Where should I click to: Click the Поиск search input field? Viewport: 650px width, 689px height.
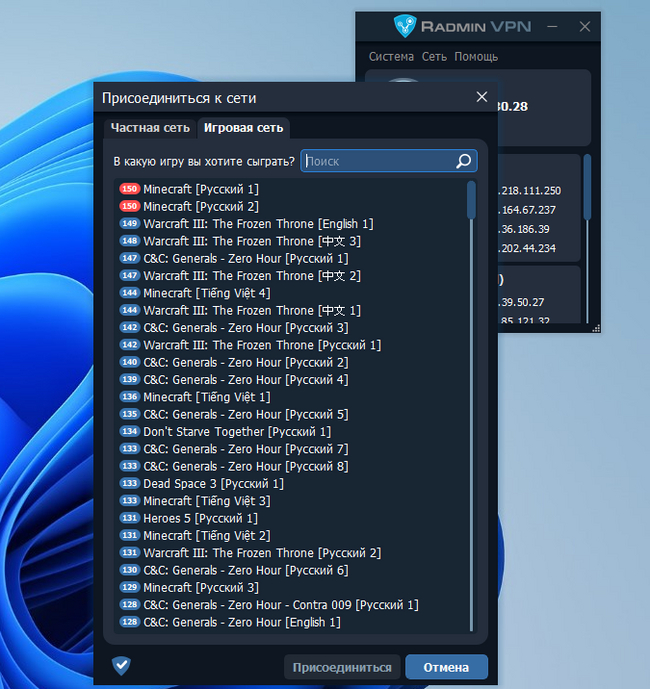(x=378, y=161)
